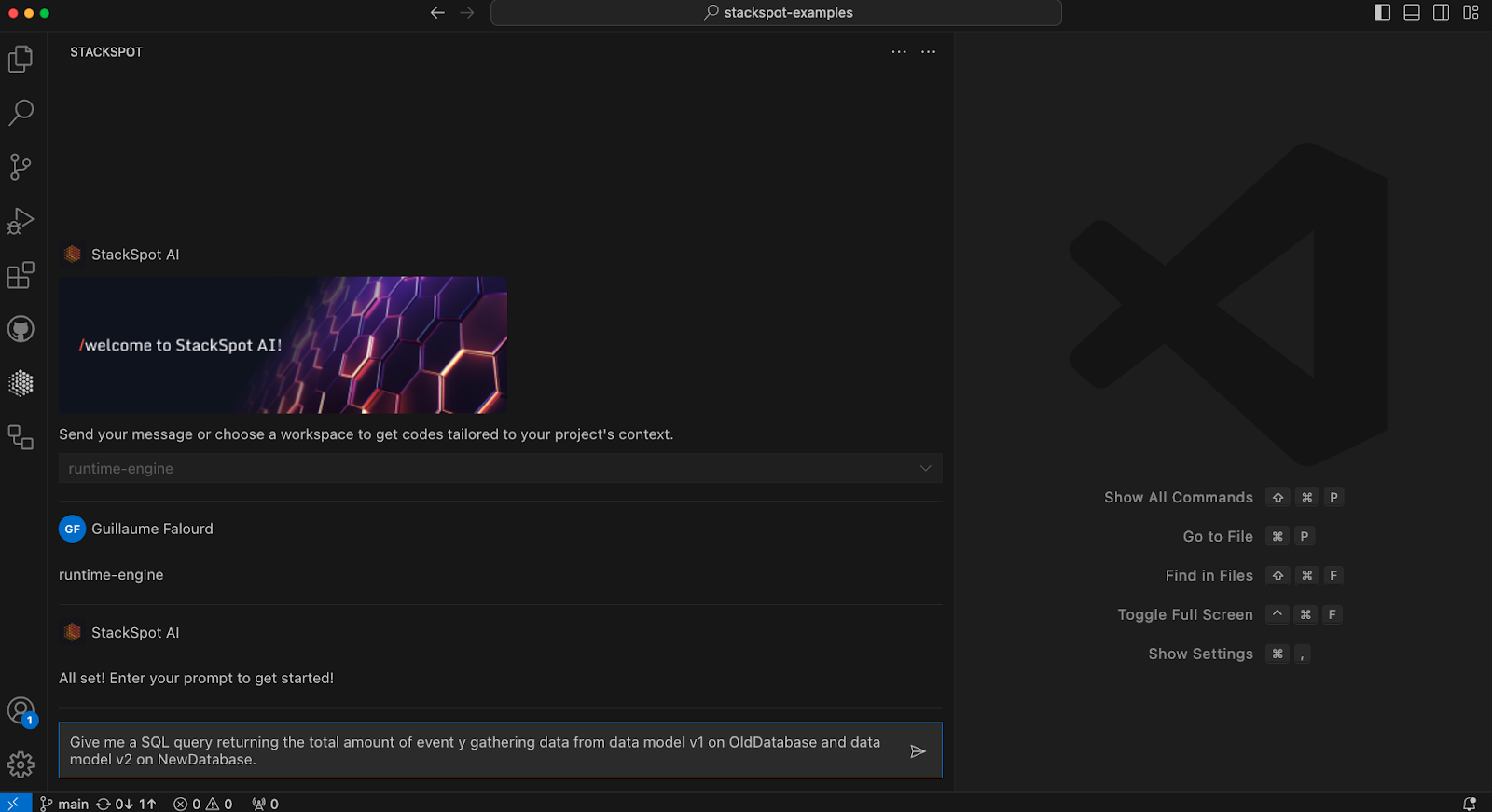Viewport: 1492px width, 812px height.
Task: Open the stacked-squares icon below StackSpot icon
Action: click(21, 437)
